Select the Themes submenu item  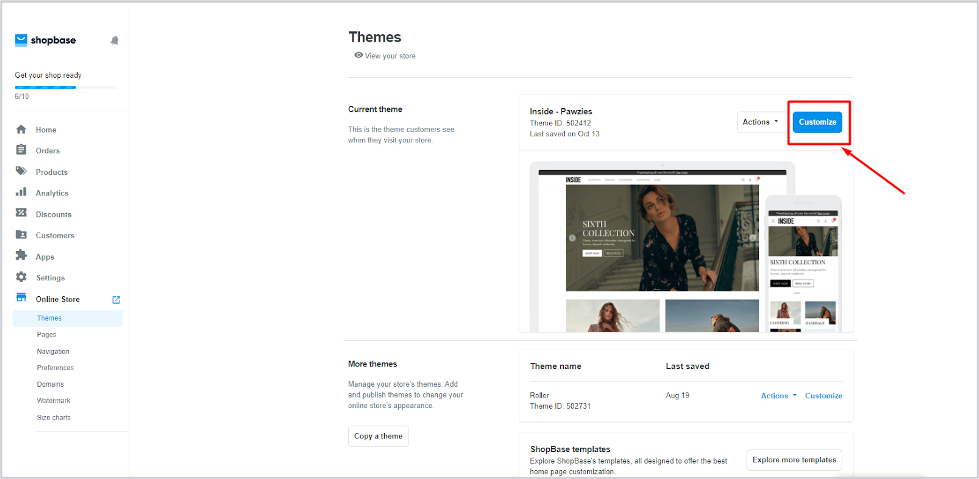[x=67, y=318]
